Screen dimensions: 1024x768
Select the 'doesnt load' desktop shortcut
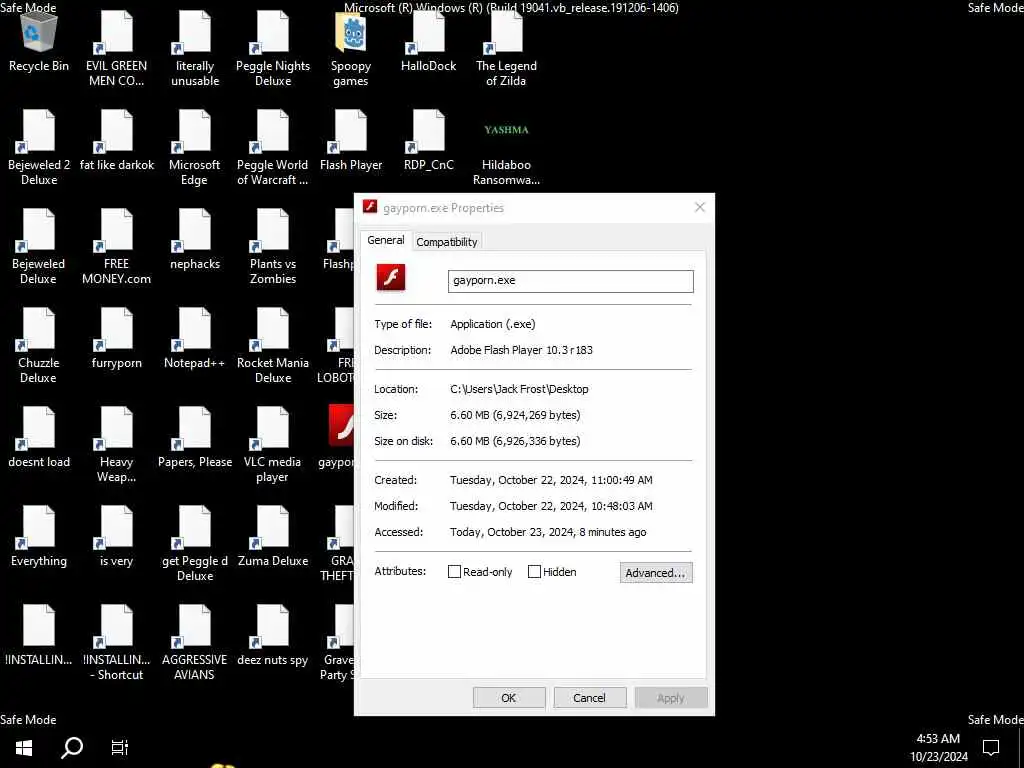pyautogui.click(x=39, y=439)
